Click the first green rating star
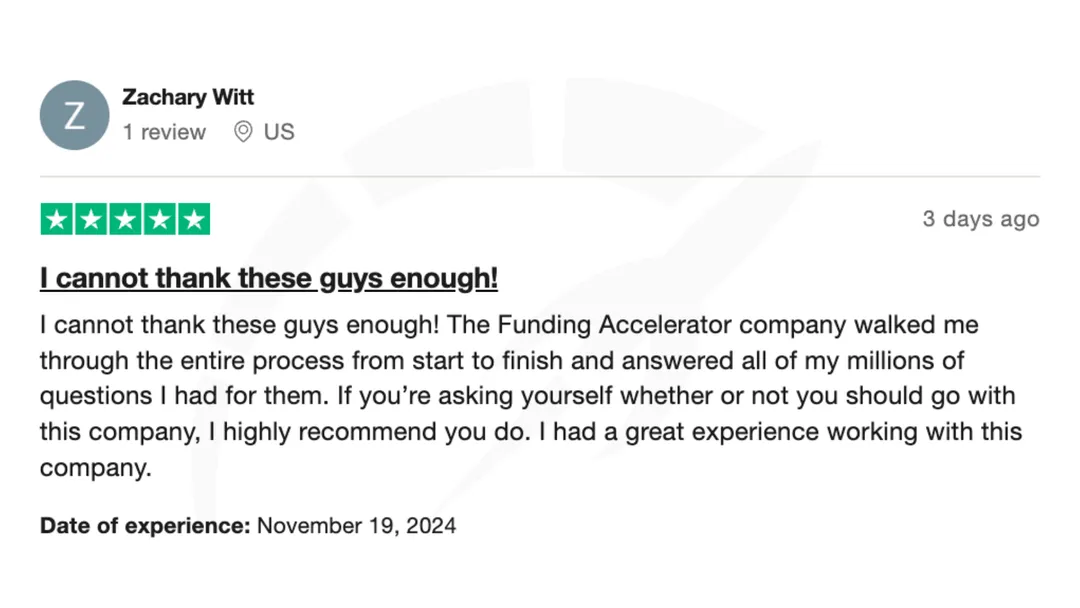 [x=56, y=220]
